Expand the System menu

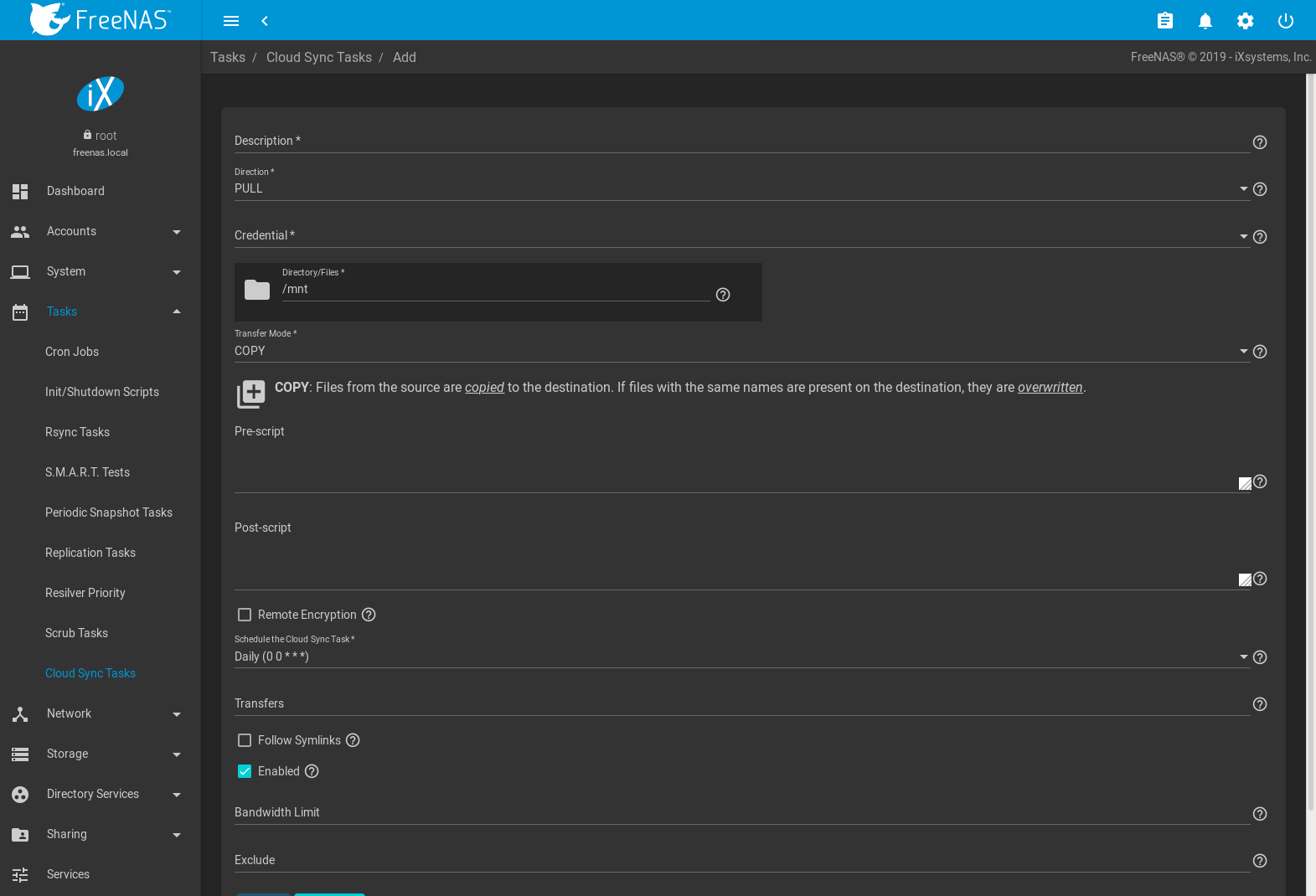pyautogui.click(x=101, y=271)
